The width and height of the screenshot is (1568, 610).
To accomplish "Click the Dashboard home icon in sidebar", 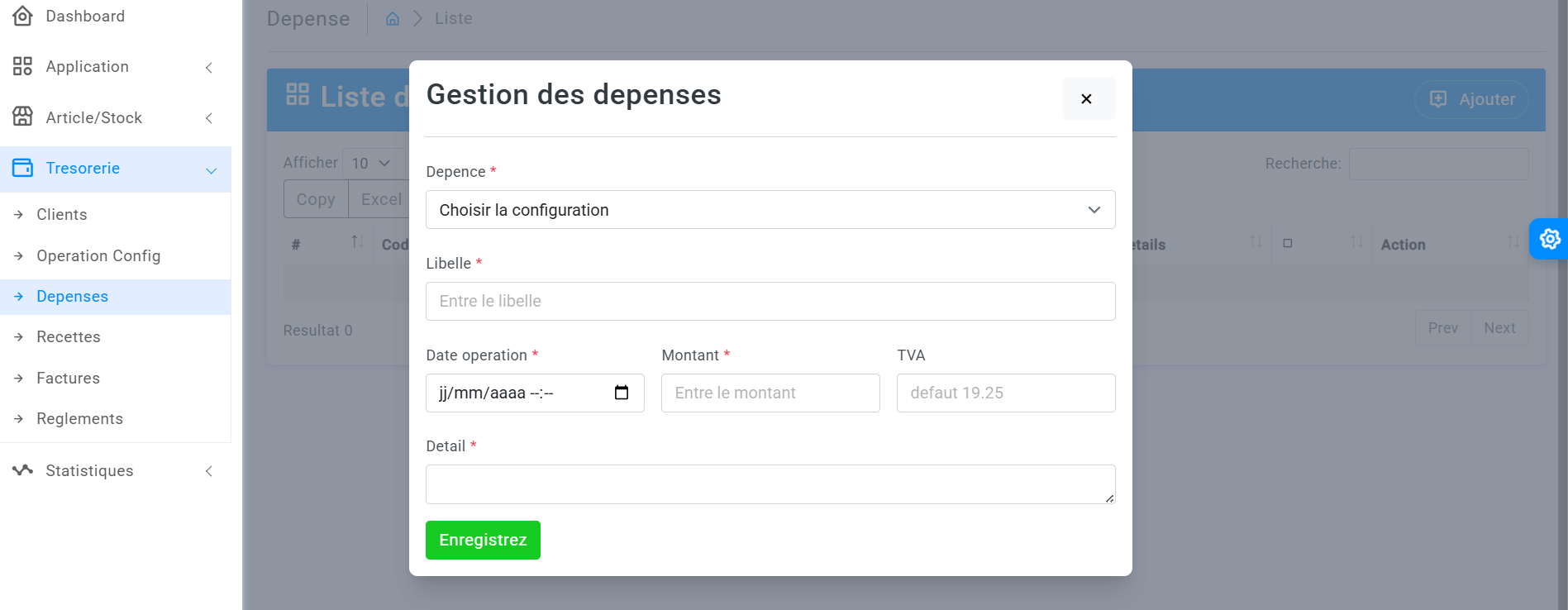I will tap(22, 16).
